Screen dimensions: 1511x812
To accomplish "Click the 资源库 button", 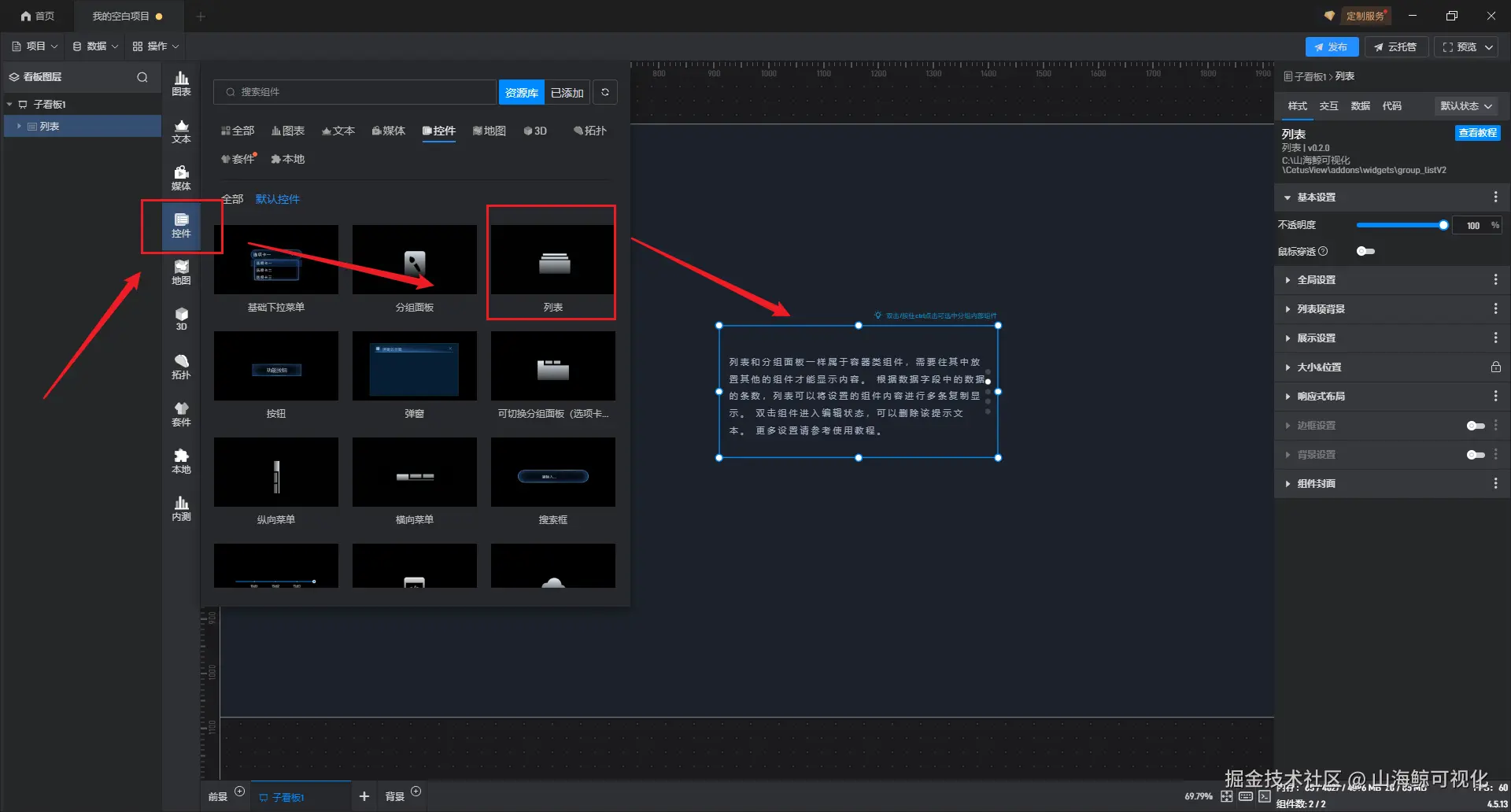I will (522, 93).
